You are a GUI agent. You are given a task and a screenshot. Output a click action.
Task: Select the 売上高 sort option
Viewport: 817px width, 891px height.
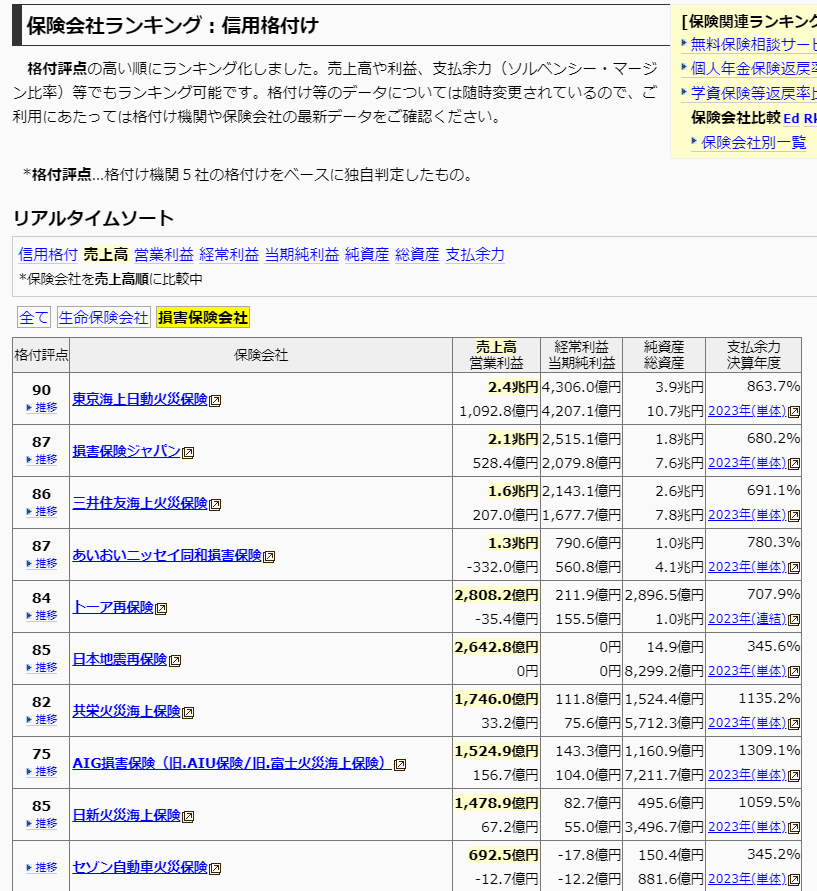106,255
